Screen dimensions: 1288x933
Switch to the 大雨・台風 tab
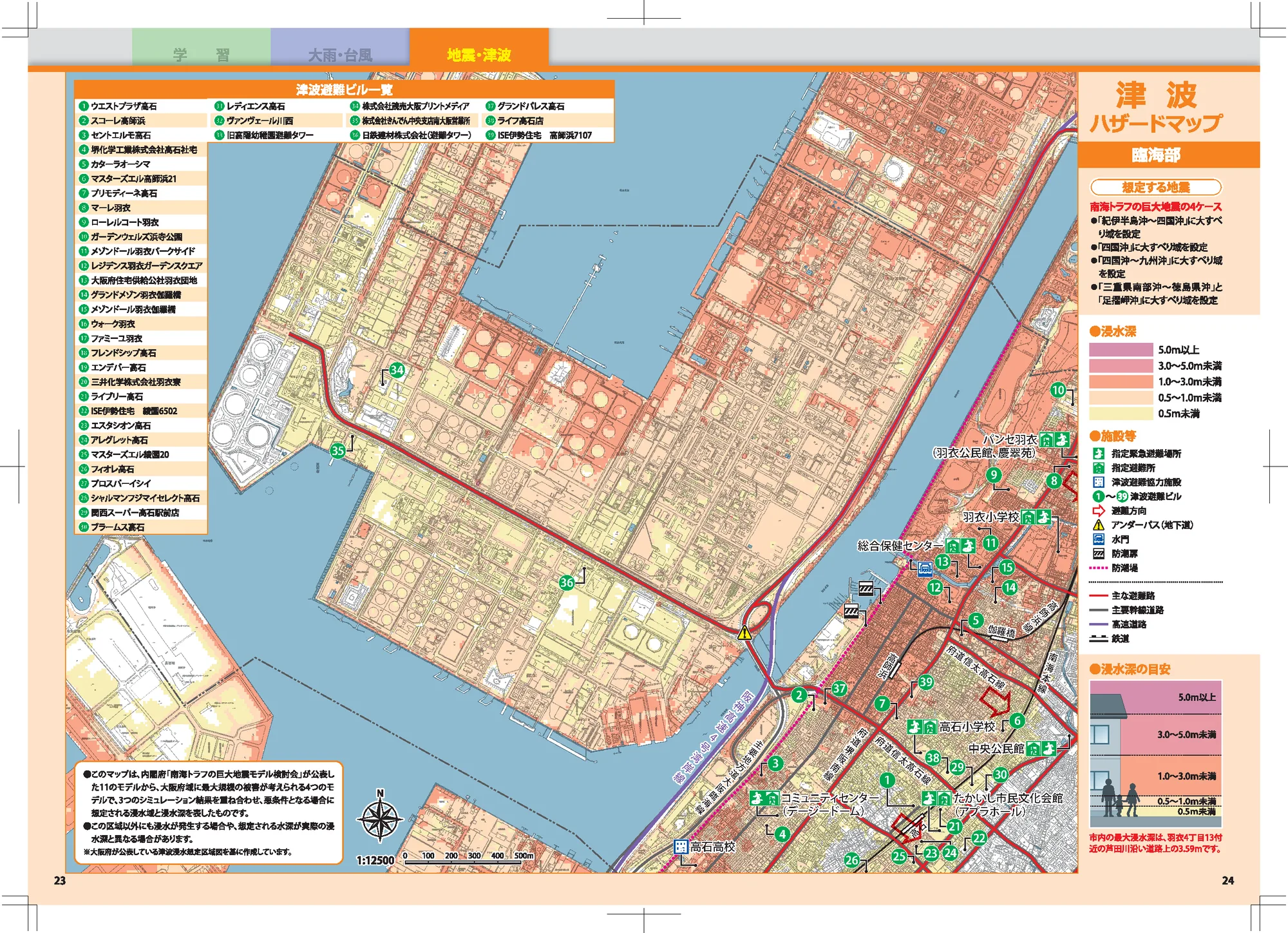coord(340,47)
